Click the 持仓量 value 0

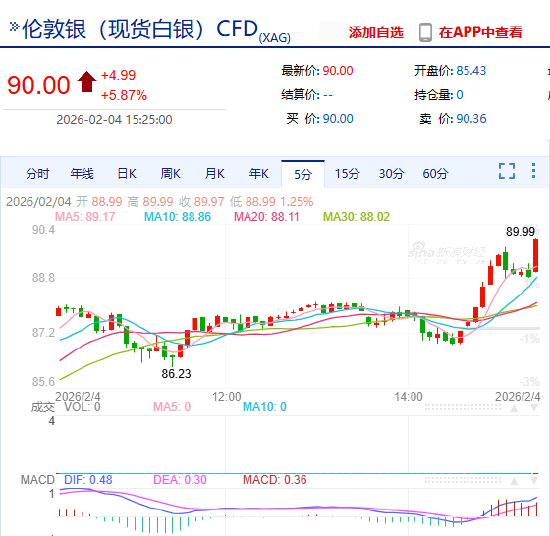pyautogui.click(x=460, y=95)
